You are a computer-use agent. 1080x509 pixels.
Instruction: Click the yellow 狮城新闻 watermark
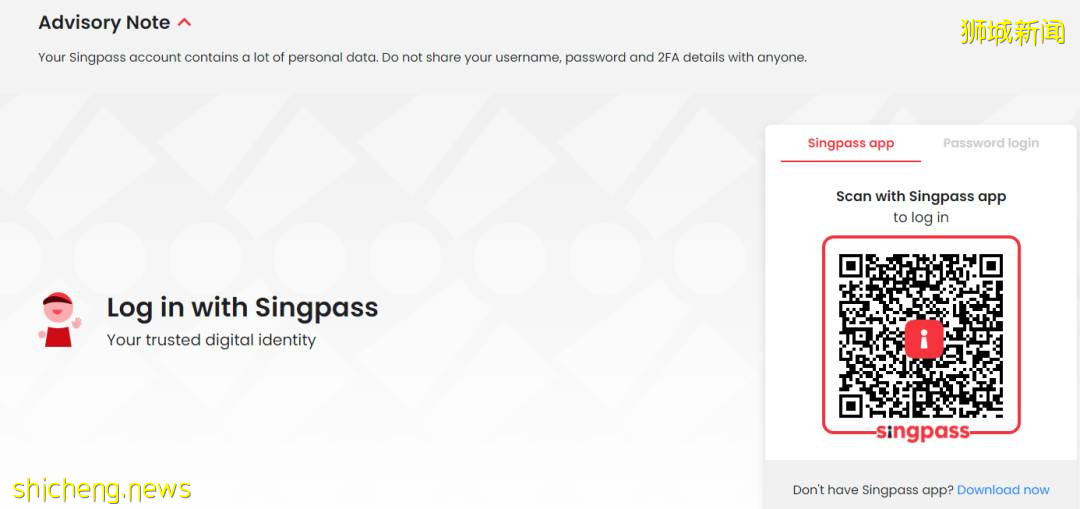click(1012, 32)
